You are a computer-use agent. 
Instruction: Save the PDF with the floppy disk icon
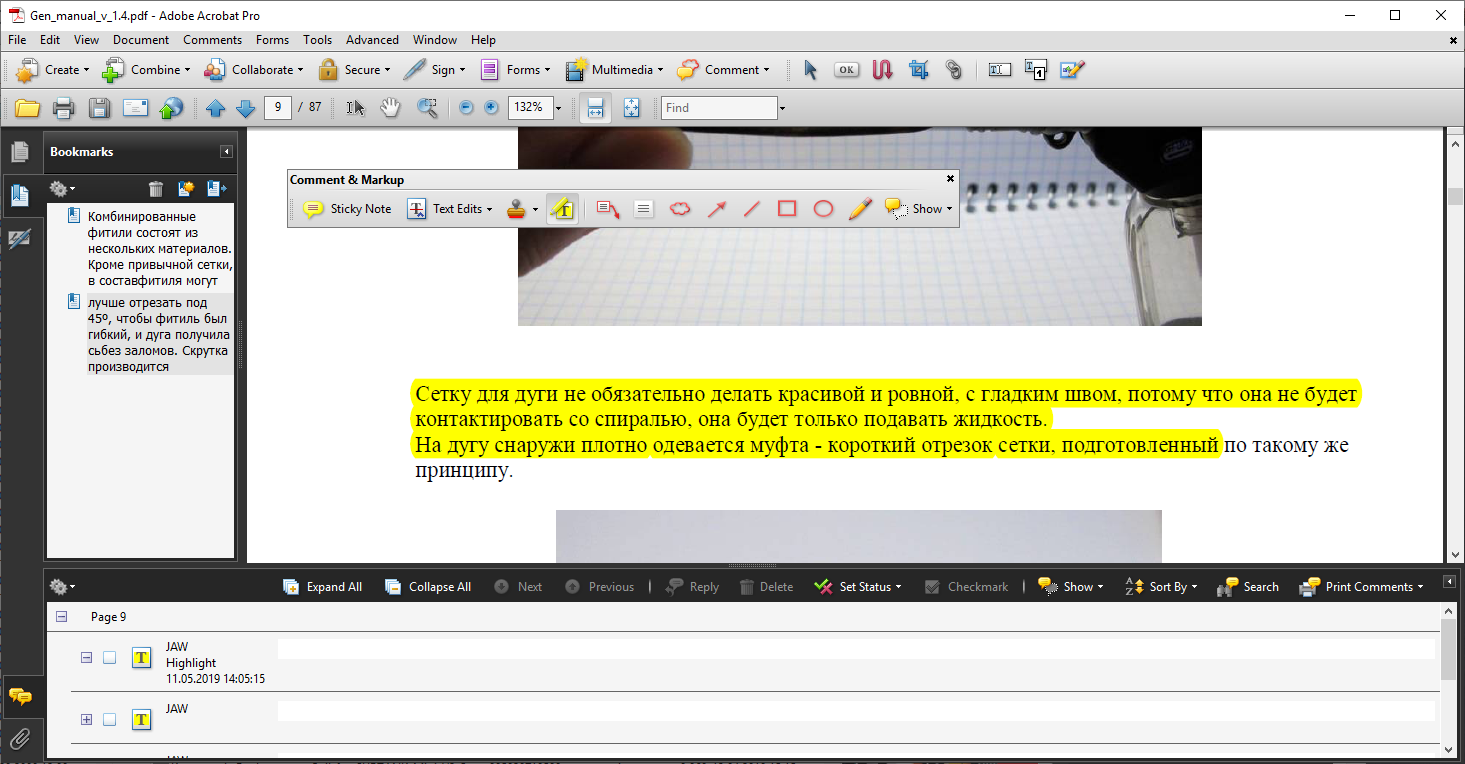(x=99, y=108)
